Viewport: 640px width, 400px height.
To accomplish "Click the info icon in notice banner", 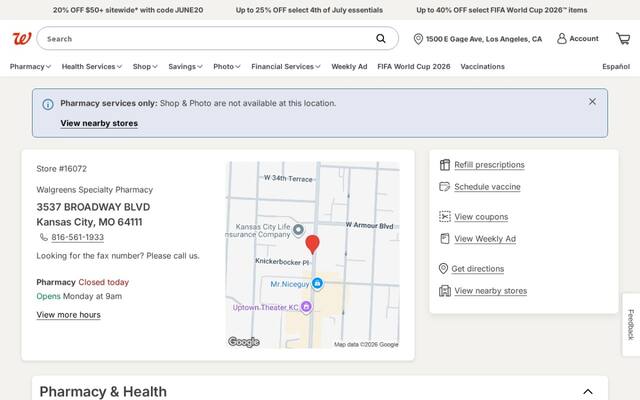I will (48, 104).
